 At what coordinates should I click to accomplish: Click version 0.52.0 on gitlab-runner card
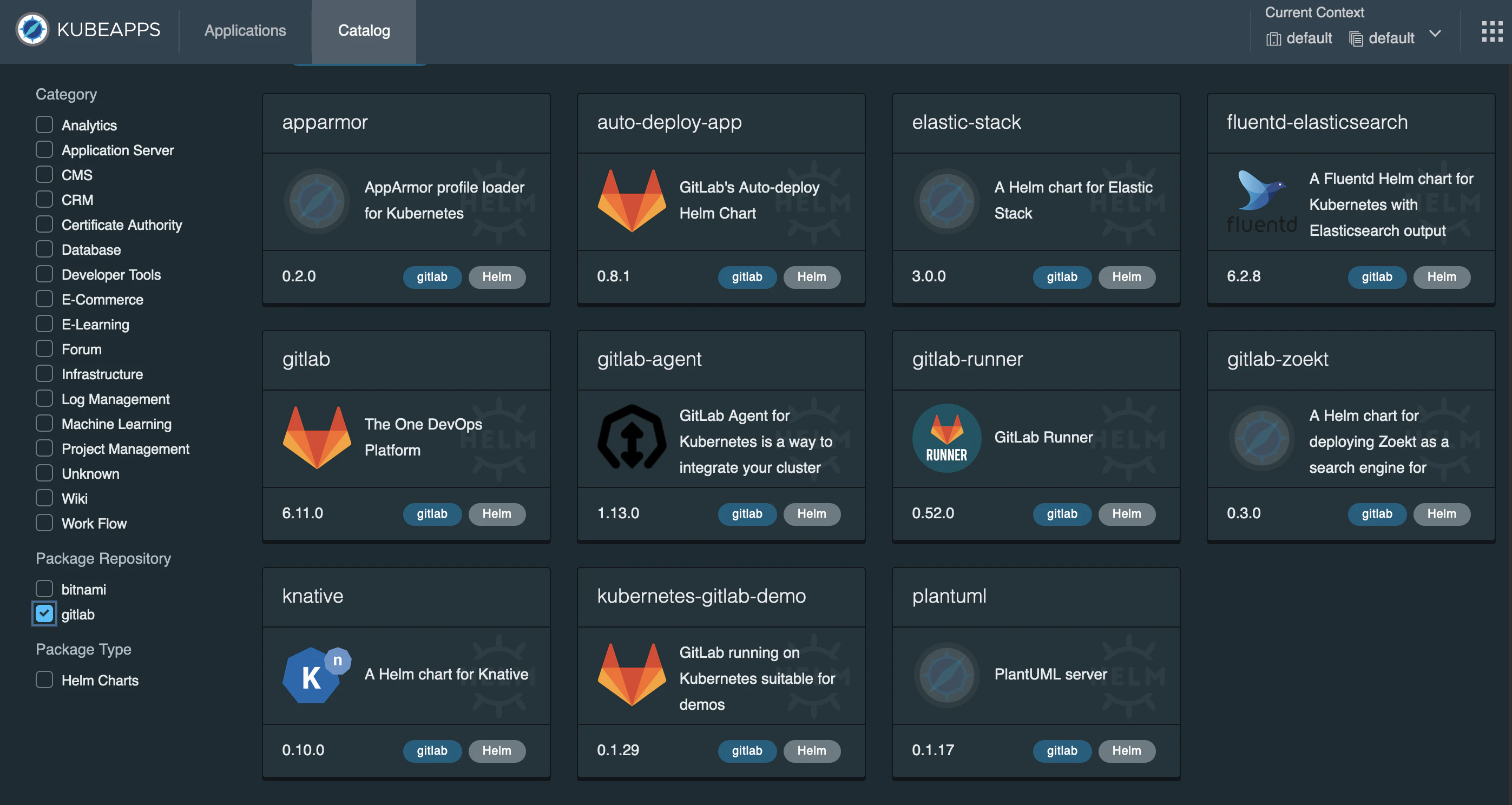[x=932, y=513]
